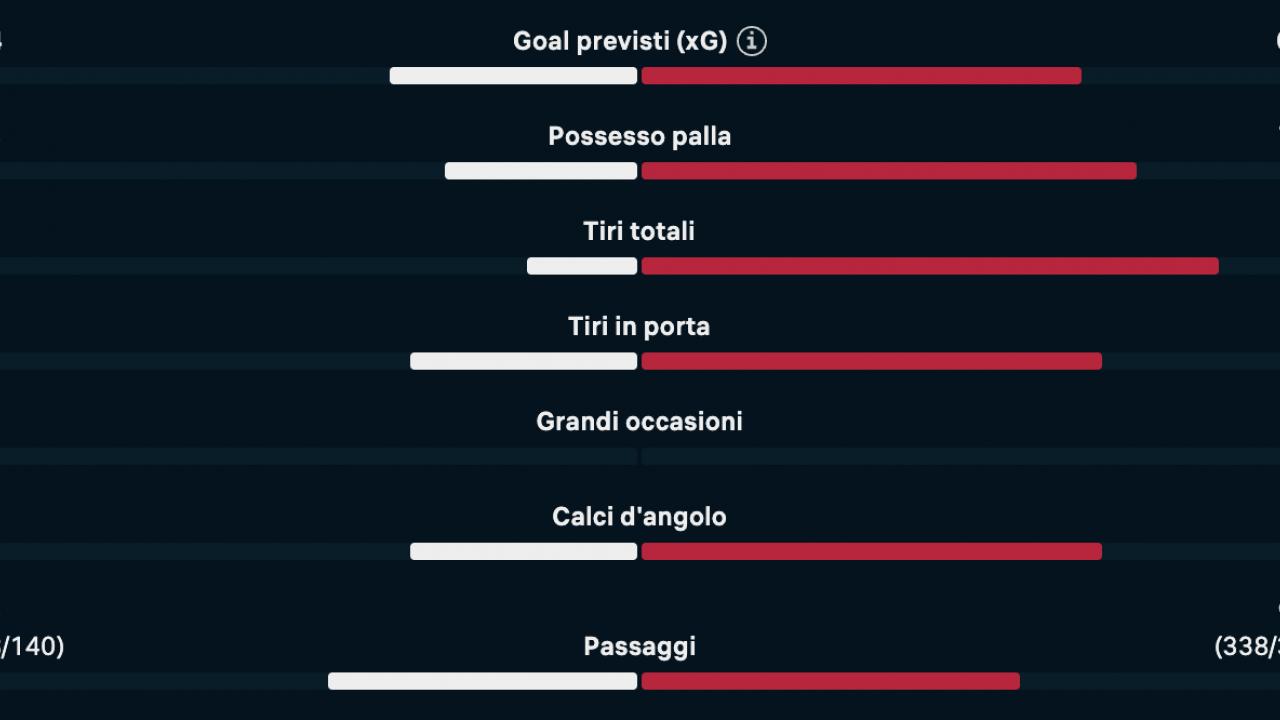Image resolution: width=1280 pixels, height=720 pixels.
Task: Click the circled "i" beside Goal previsti
Action: [750, 41]
